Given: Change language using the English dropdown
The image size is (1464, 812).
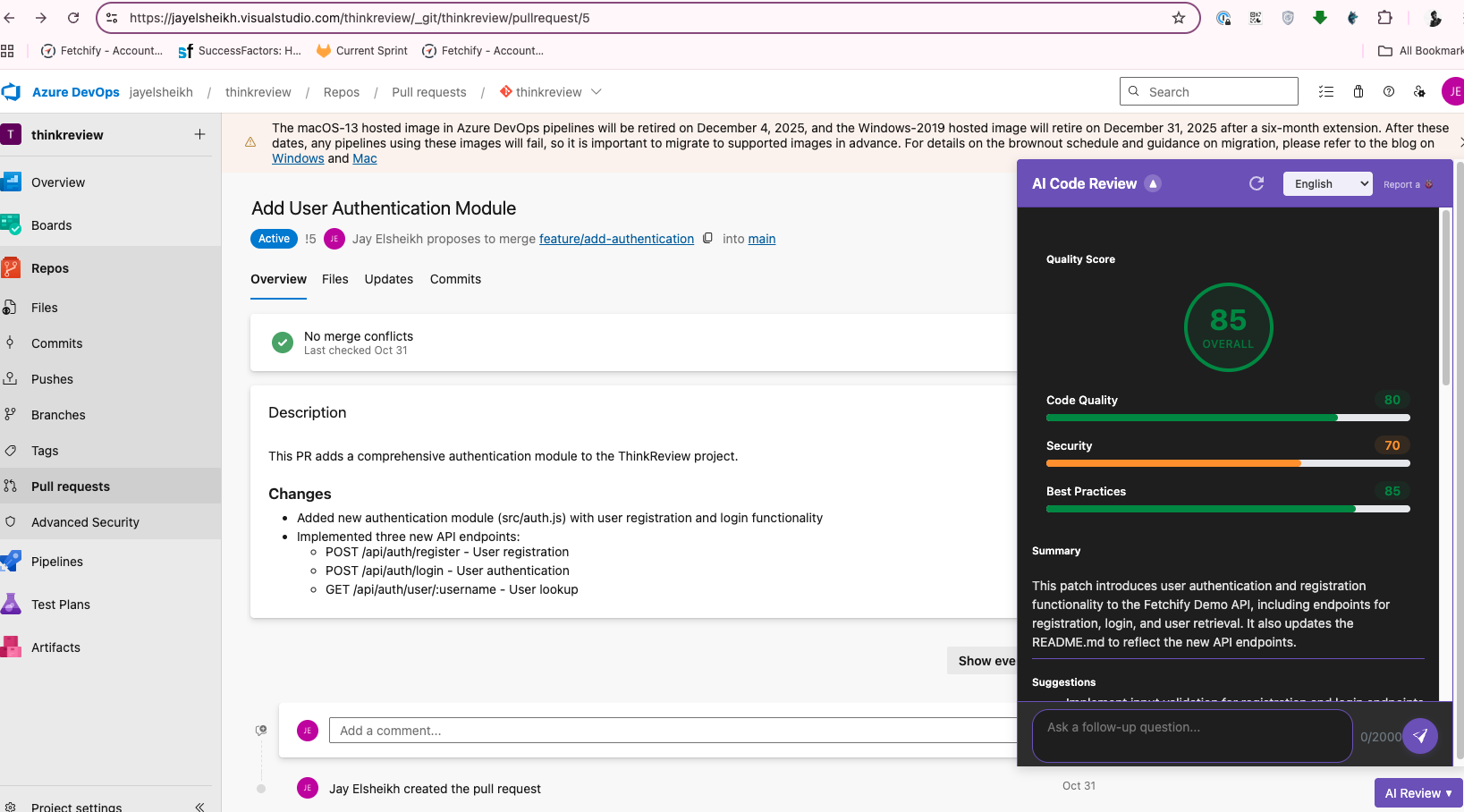Looking at the screenshot, I should [1327, 183].
